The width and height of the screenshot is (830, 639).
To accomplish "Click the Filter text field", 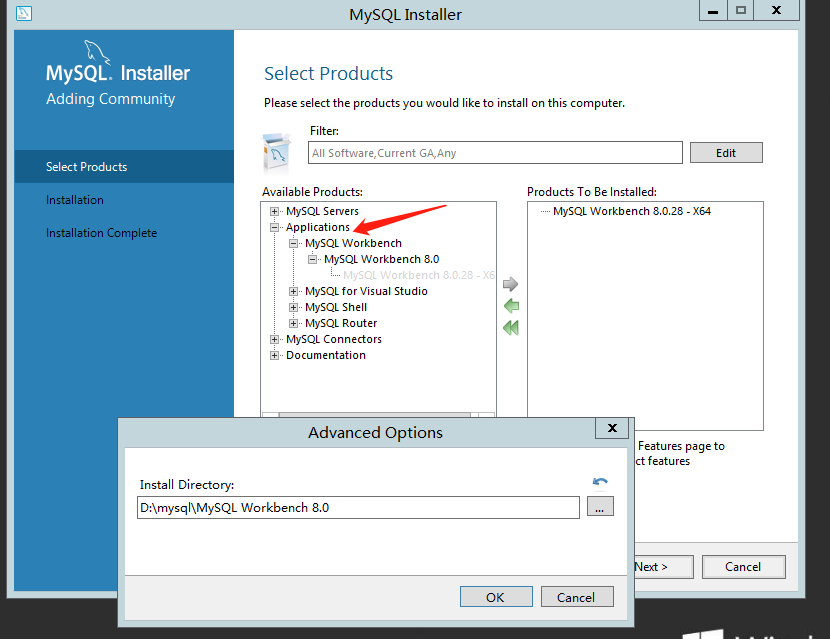I will click(x=495, y=153).
